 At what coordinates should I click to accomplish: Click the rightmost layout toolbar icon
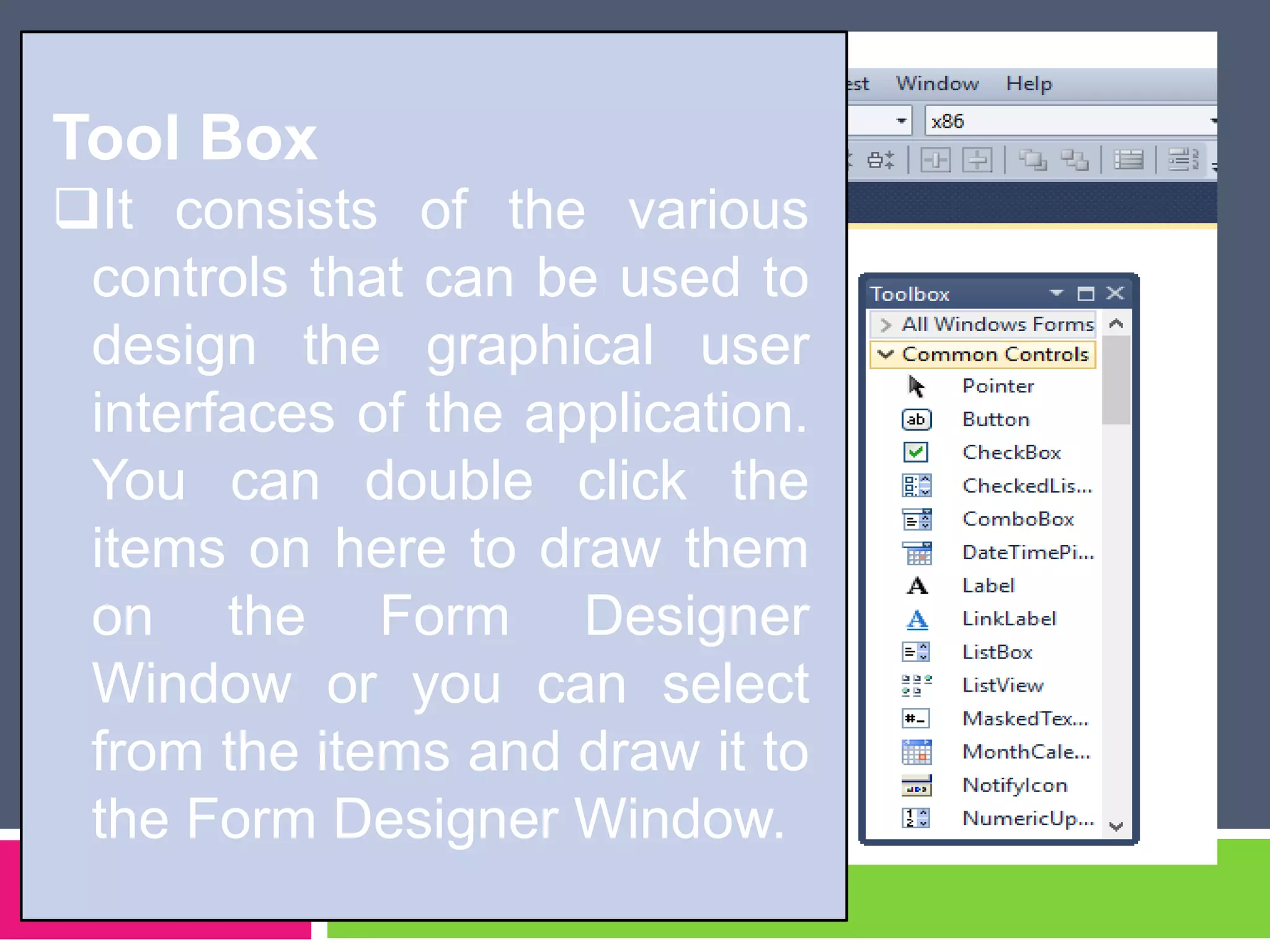(1183, 160)
